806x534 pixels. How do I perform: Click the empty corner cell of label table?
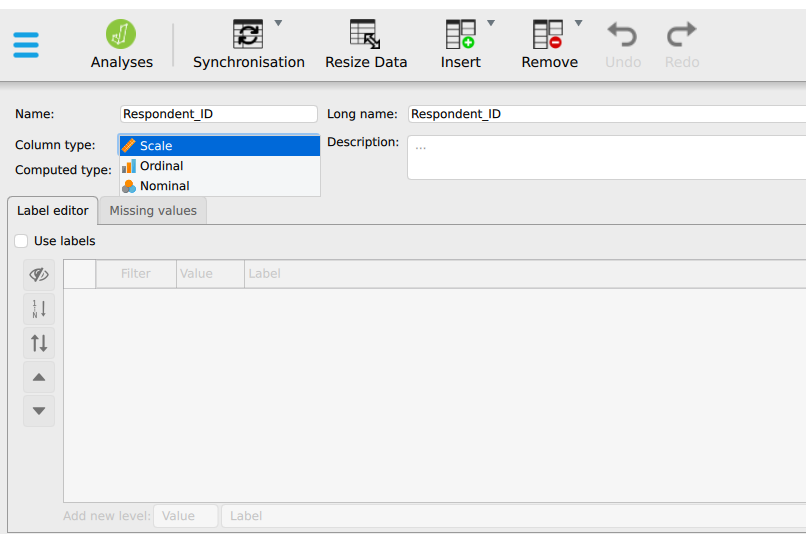coord(80,274)
